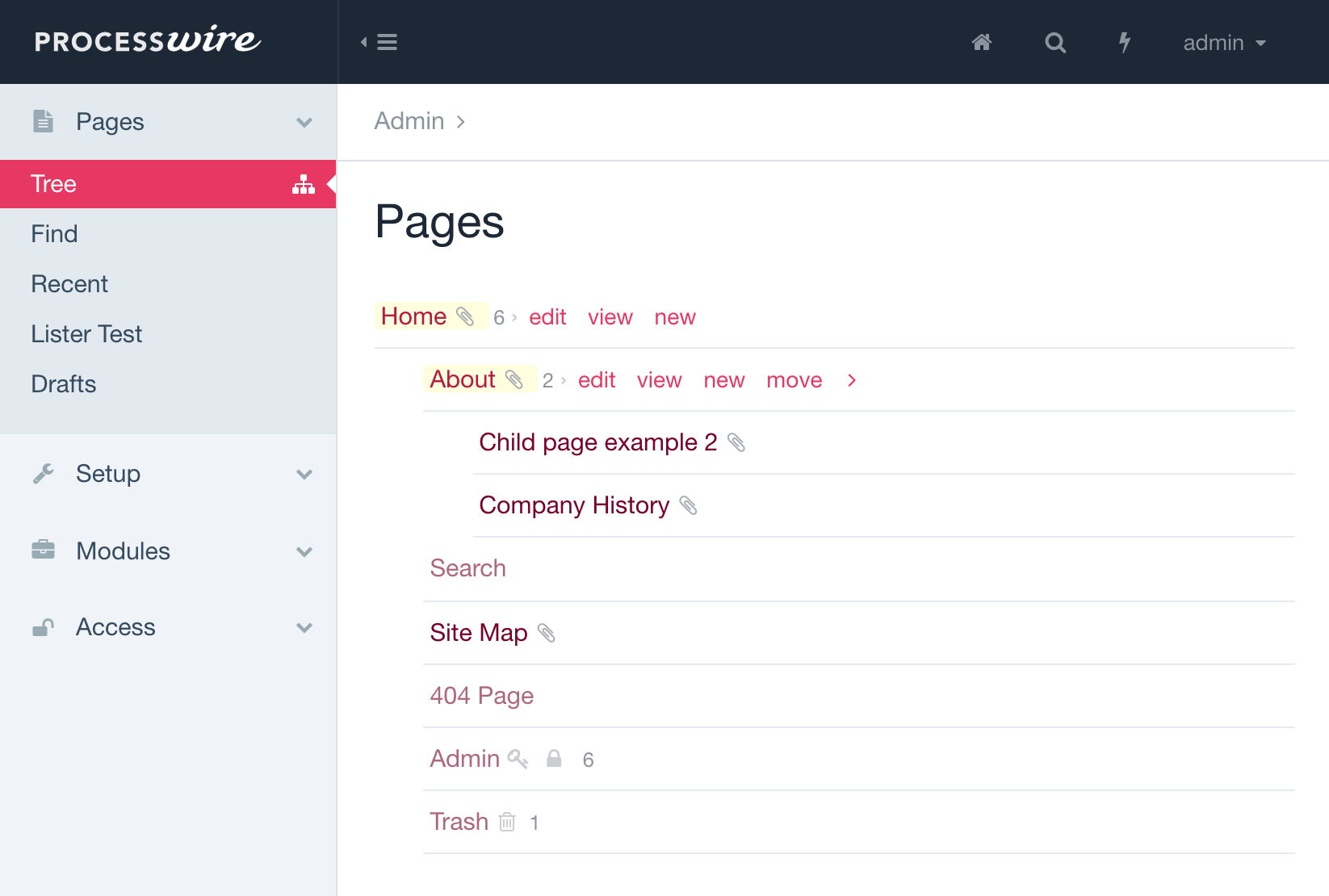The image size is (1329, 896).
Task: Click new for the Home page
Action: click(x=675, y=317)
